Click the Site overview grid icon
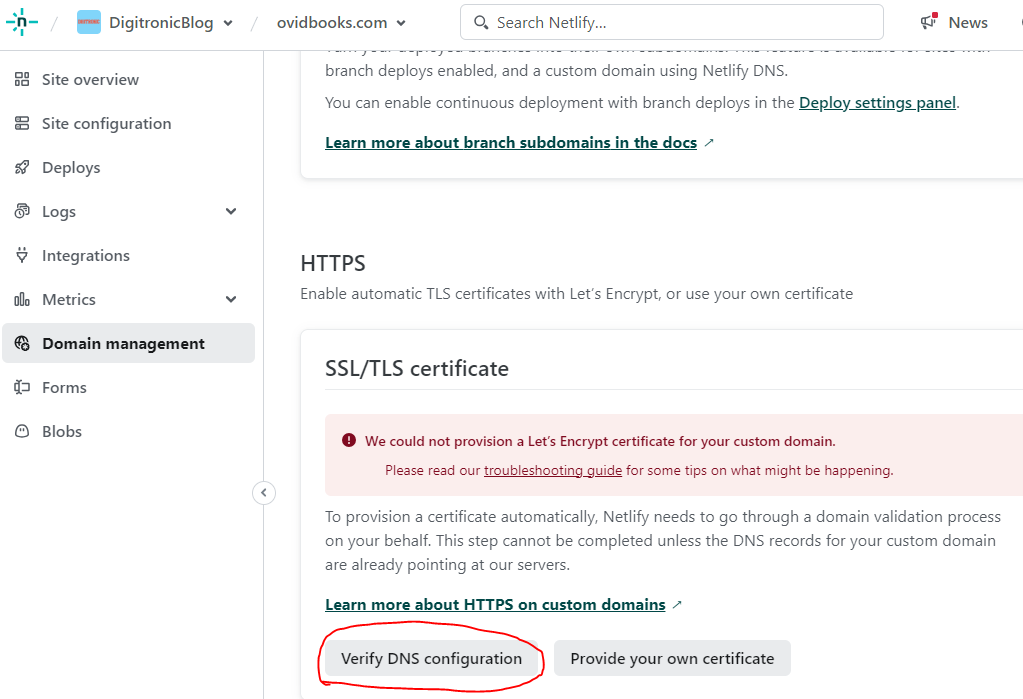 pos(22,80)
